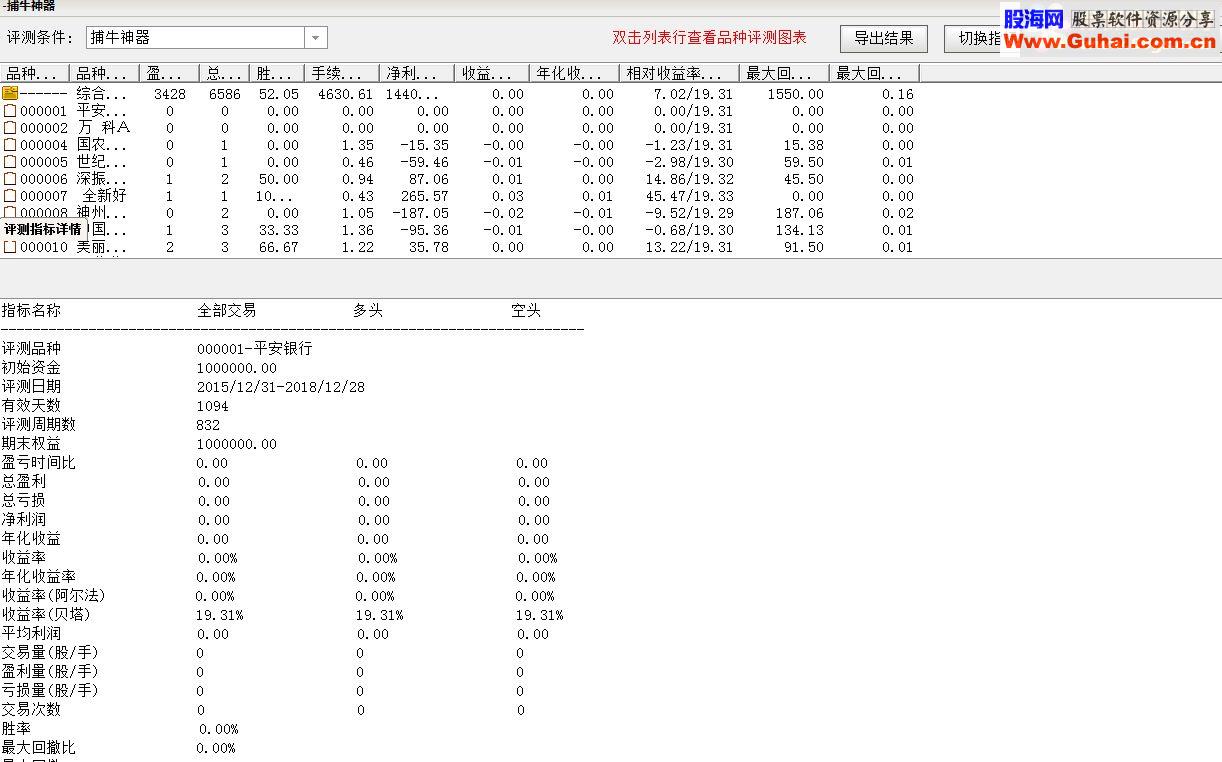This screenshot has width=1222, height=762.
Task: Click the 初始资金 value 1000000.00
Action: [x=237, y=368]
